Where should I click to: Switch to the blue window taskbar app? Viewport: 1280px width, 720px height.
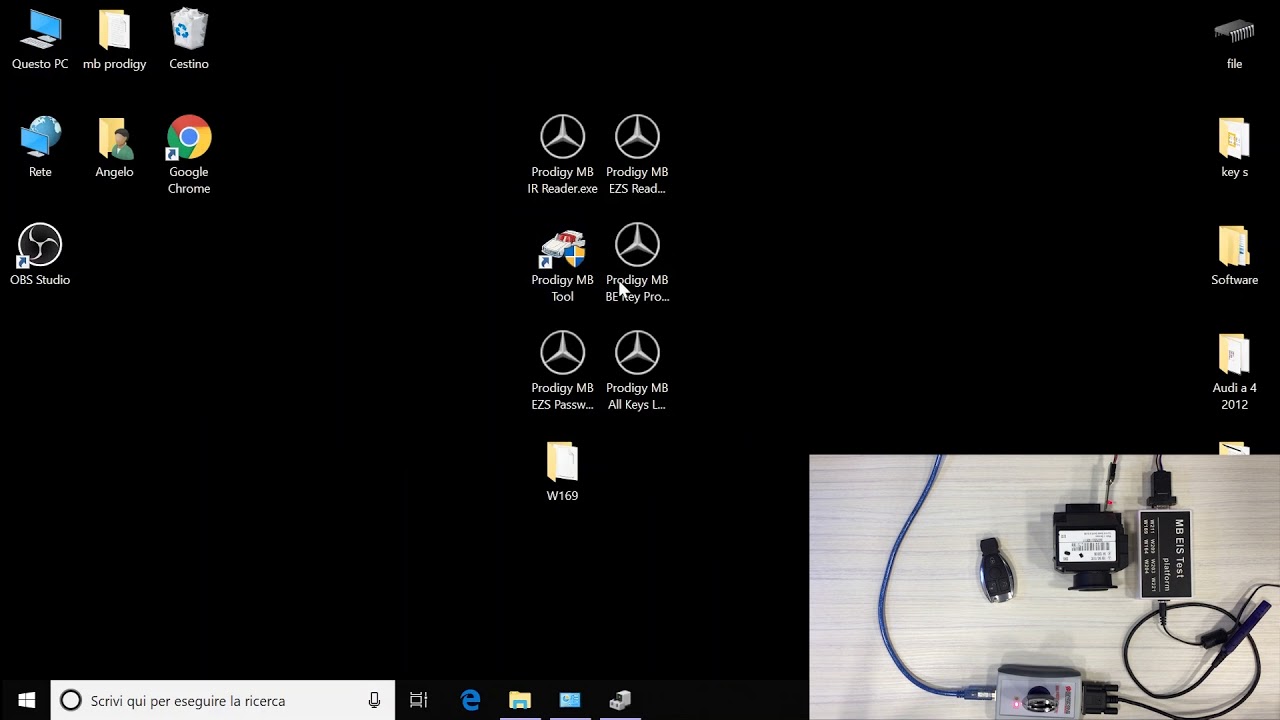(x=570, y=700)
